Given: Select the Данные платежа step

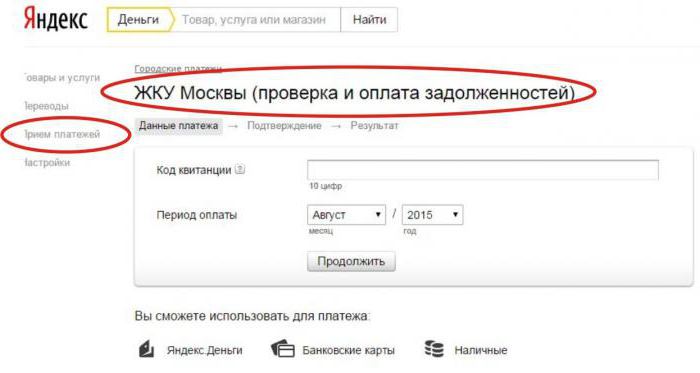Looking at the screenshot, I should pyautogui.click(x=179, y=126).
